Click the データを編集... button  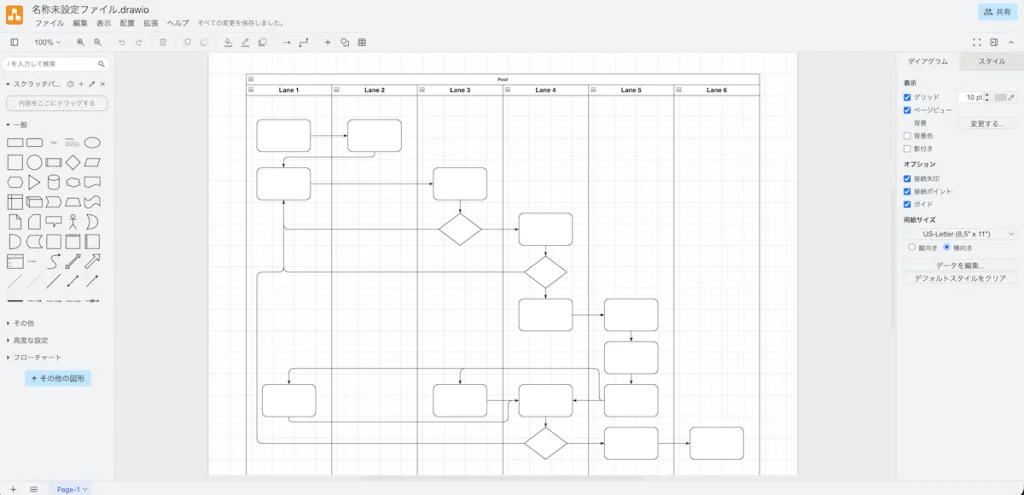click(960, 265)
